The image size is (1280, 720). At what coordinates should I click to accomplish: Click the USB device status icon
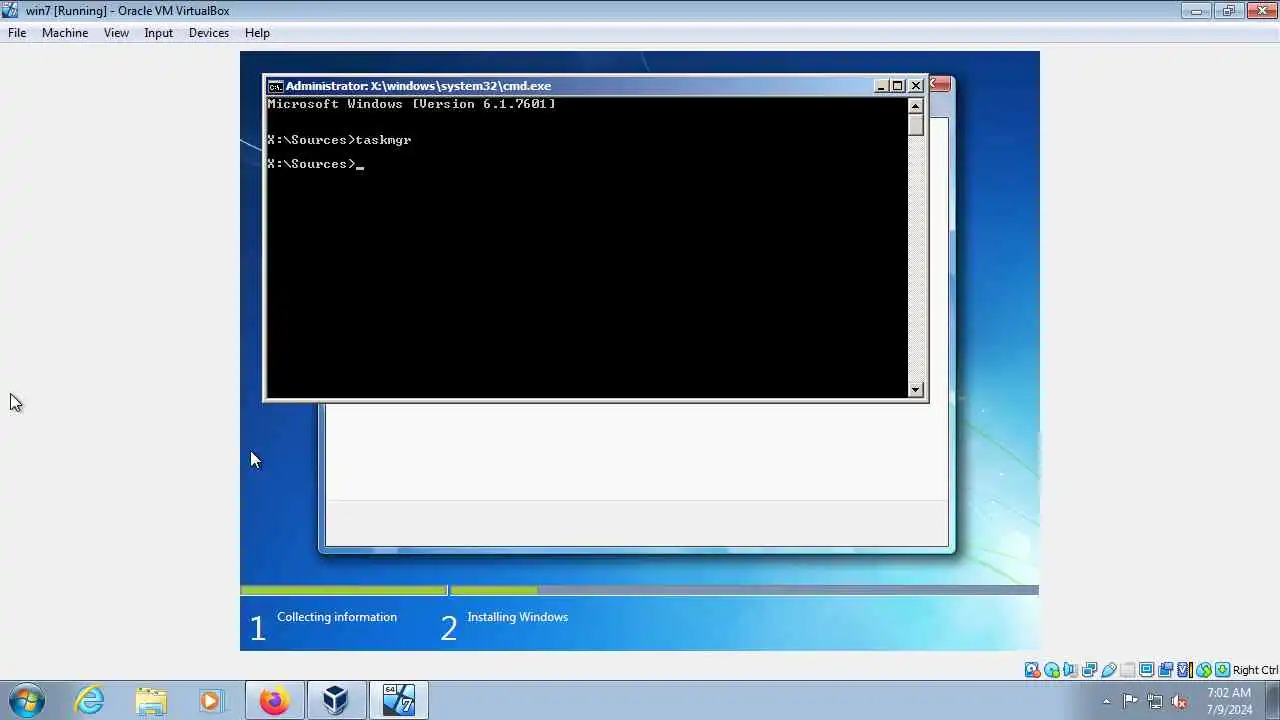tap(1108, 670)
